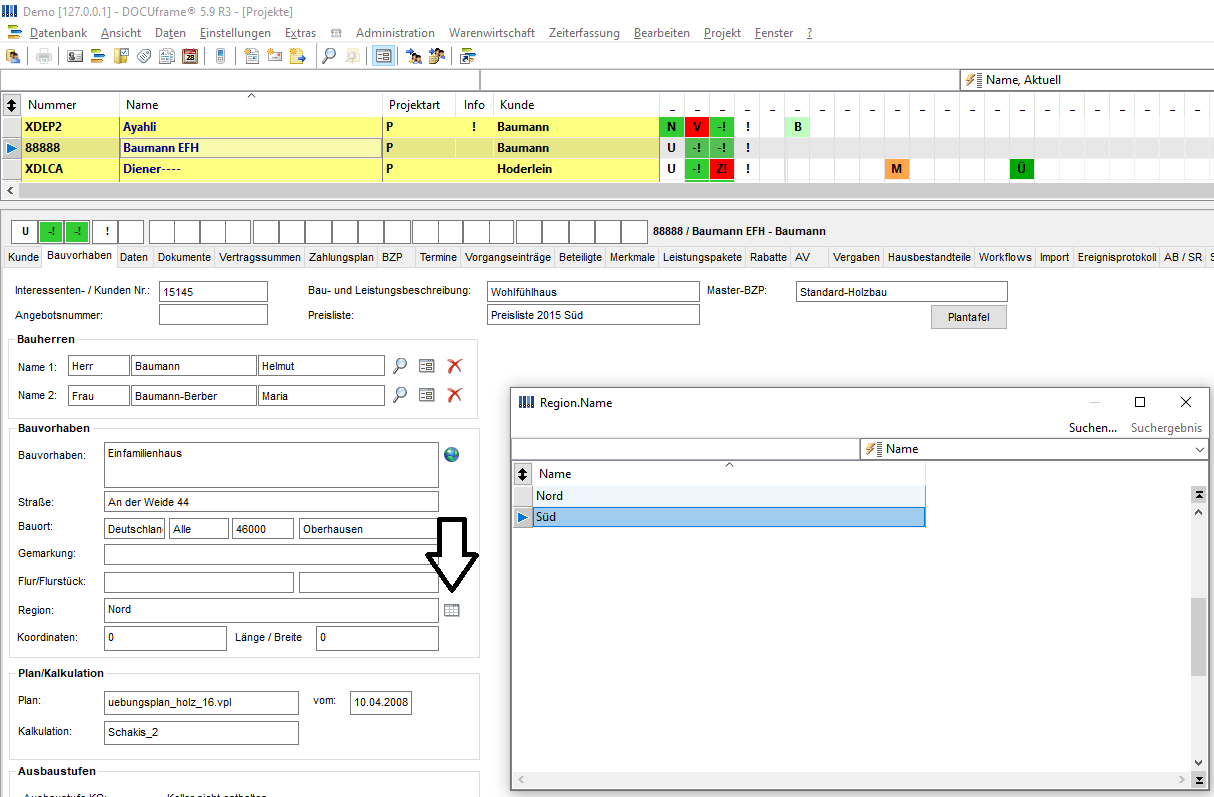Viewport: 1214px width, 797px height.
Task: Toggle the form view toolbar button
Action: point(383,56)
